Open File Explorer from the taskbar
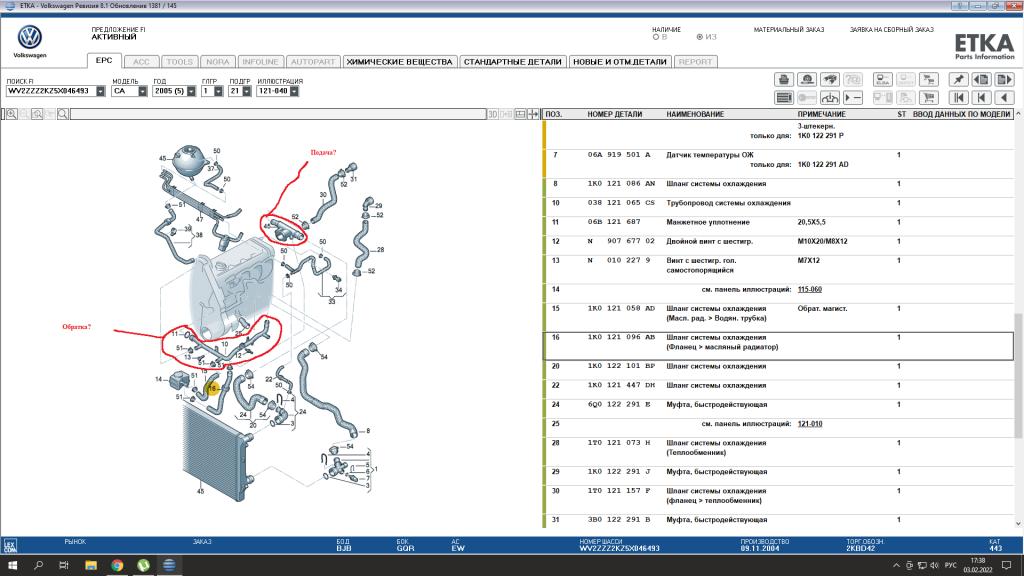 tap(91, 565)
